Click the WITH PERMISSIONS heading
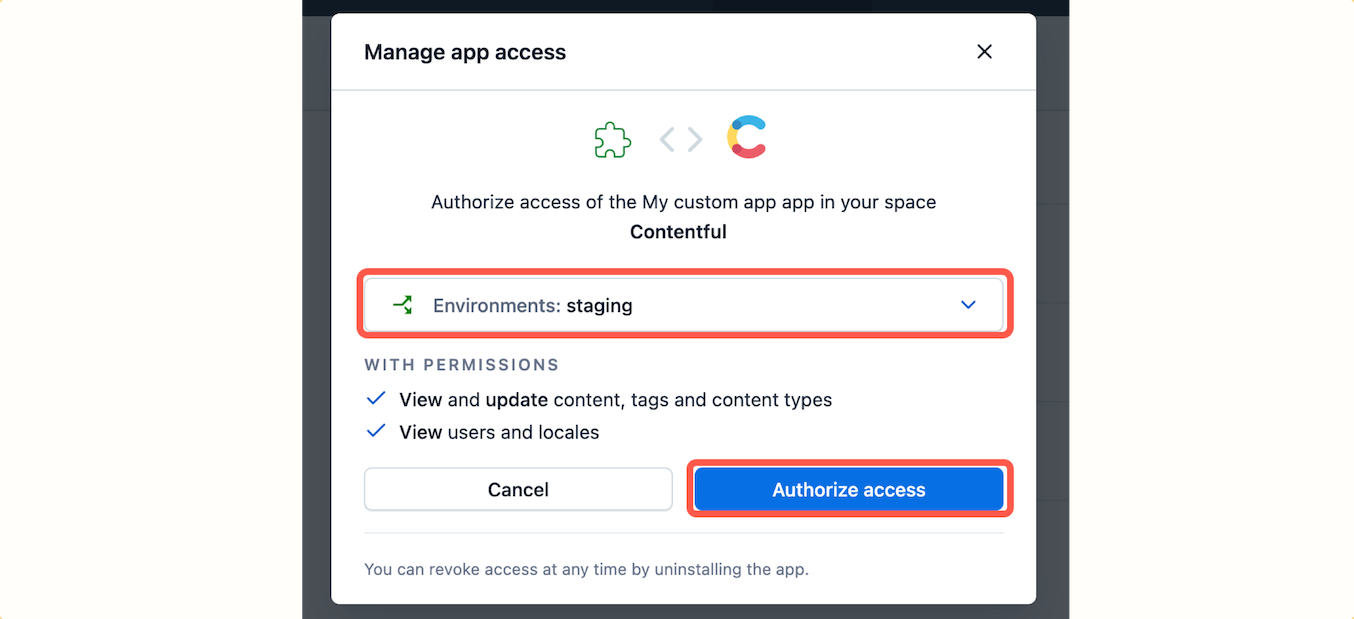The image size is (1354, 619). point(462,365)
